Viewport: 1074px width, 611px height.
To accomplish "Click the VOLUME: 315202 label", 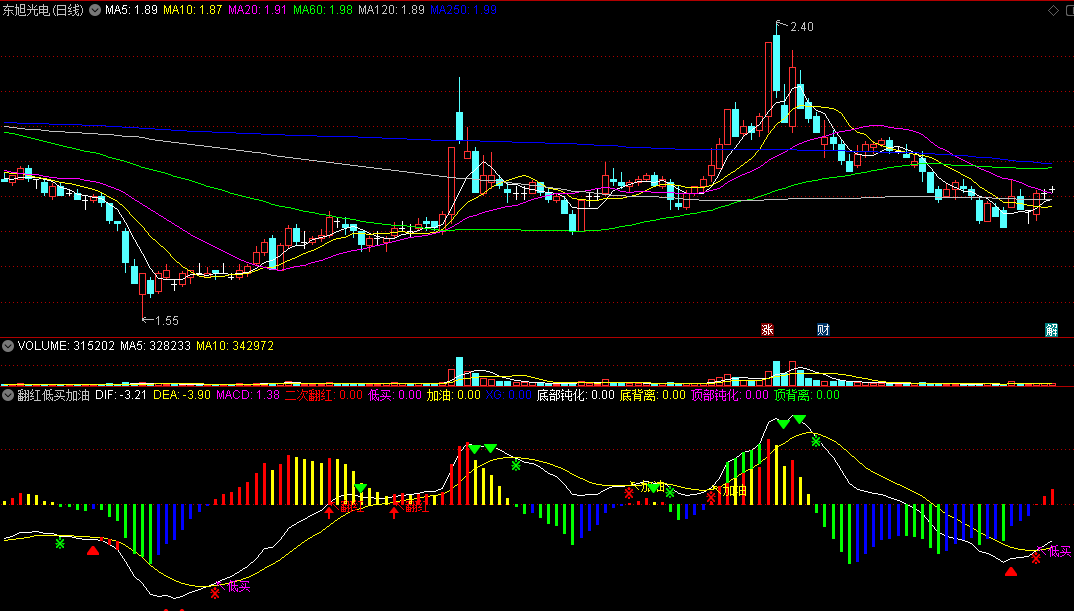I will click(66, 346).
